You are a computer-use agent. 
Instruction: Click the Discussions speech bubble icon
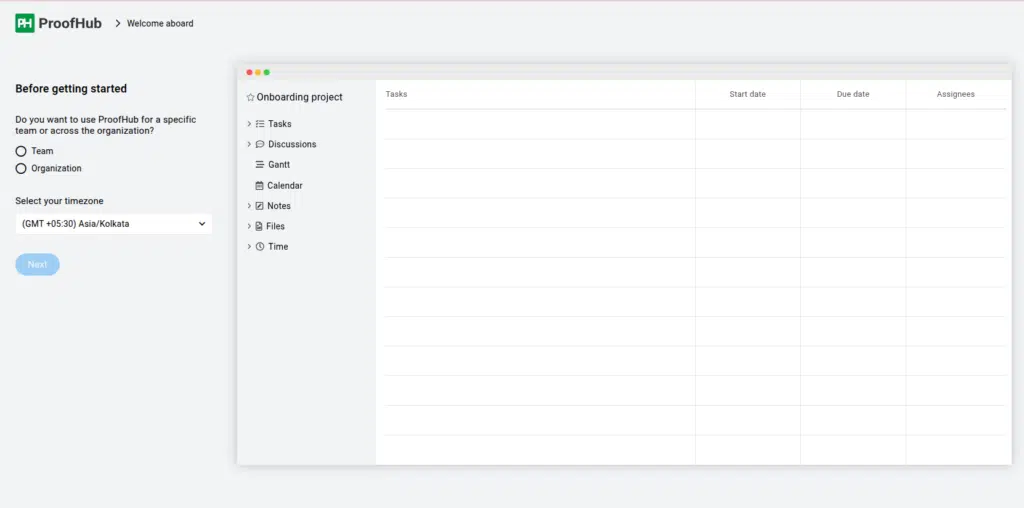tap(260, 144)
